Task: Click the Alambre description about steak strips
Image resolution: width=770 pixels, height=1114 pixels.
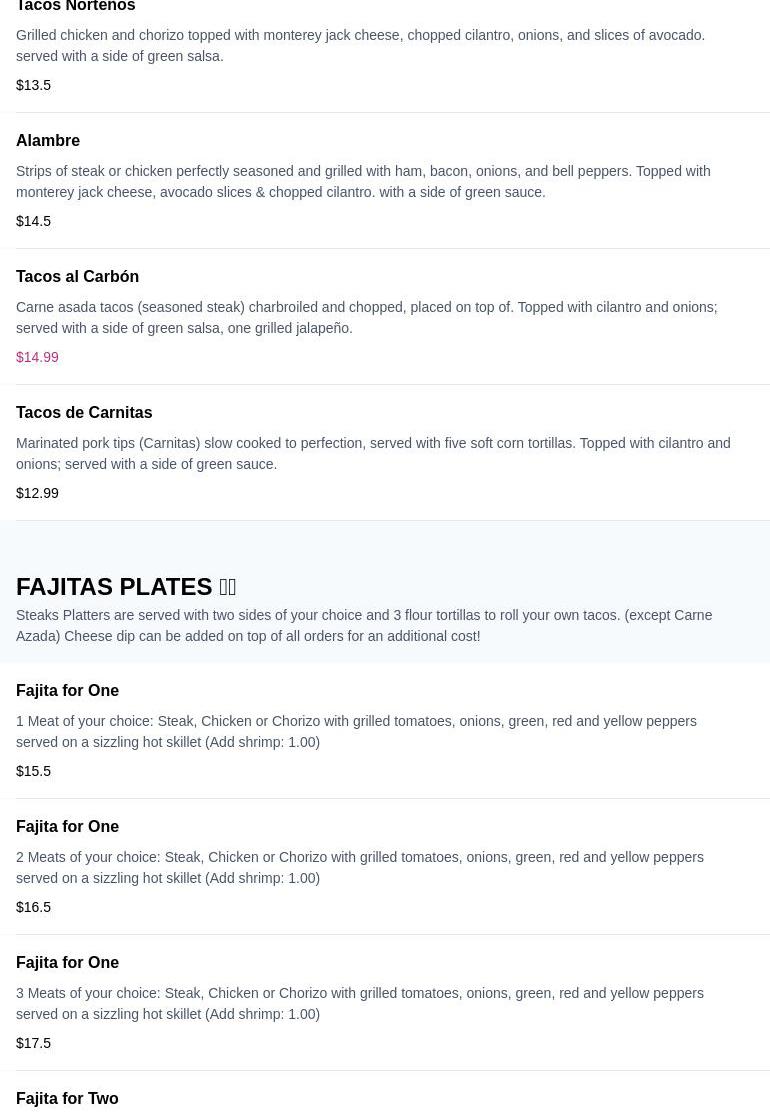Action: click(x=362, y=181)
